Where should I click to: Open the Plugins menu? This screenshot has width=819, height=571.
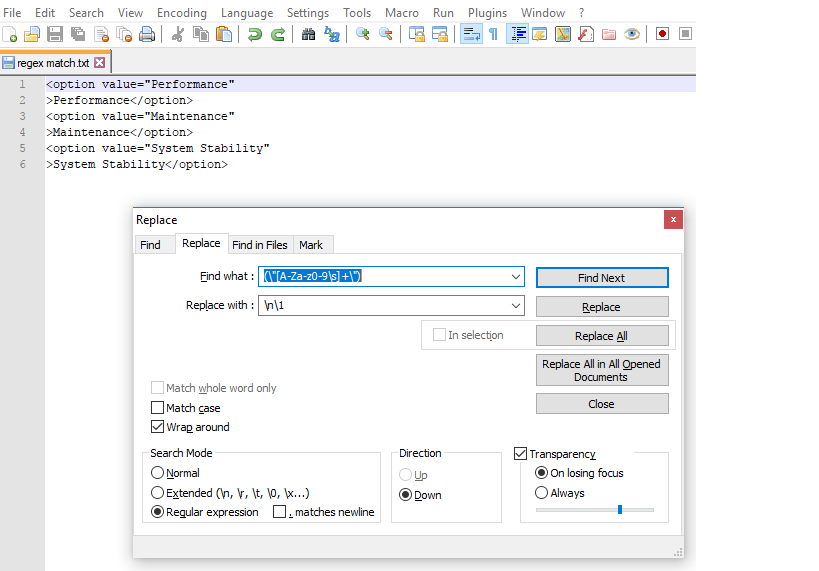(487, 13)
